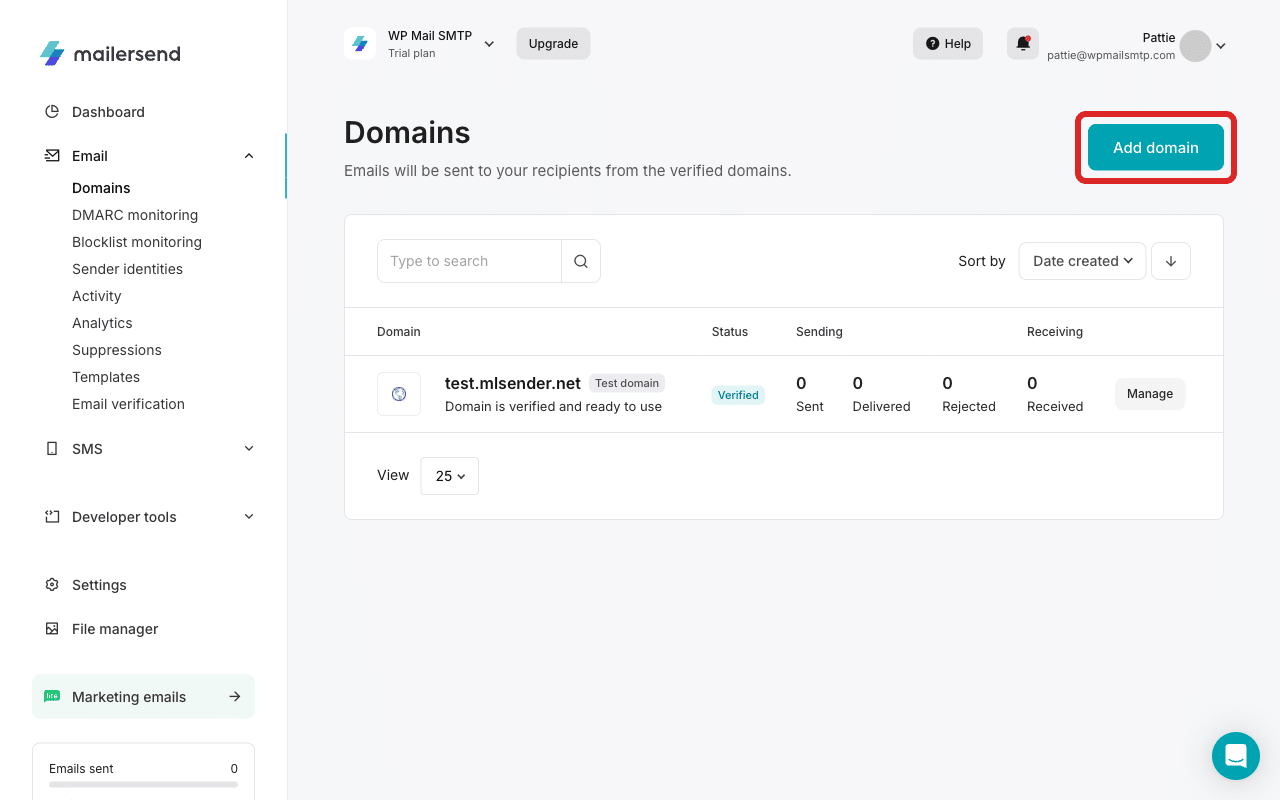
Task: Manage the test.mlsender.net domain
Action: [x=1149, y=393]
